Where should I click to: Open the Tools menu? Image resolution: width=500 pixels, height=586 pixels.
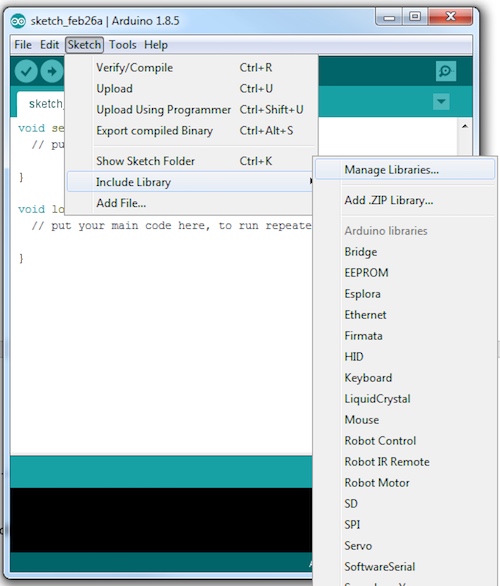click(x=123, y=45)
